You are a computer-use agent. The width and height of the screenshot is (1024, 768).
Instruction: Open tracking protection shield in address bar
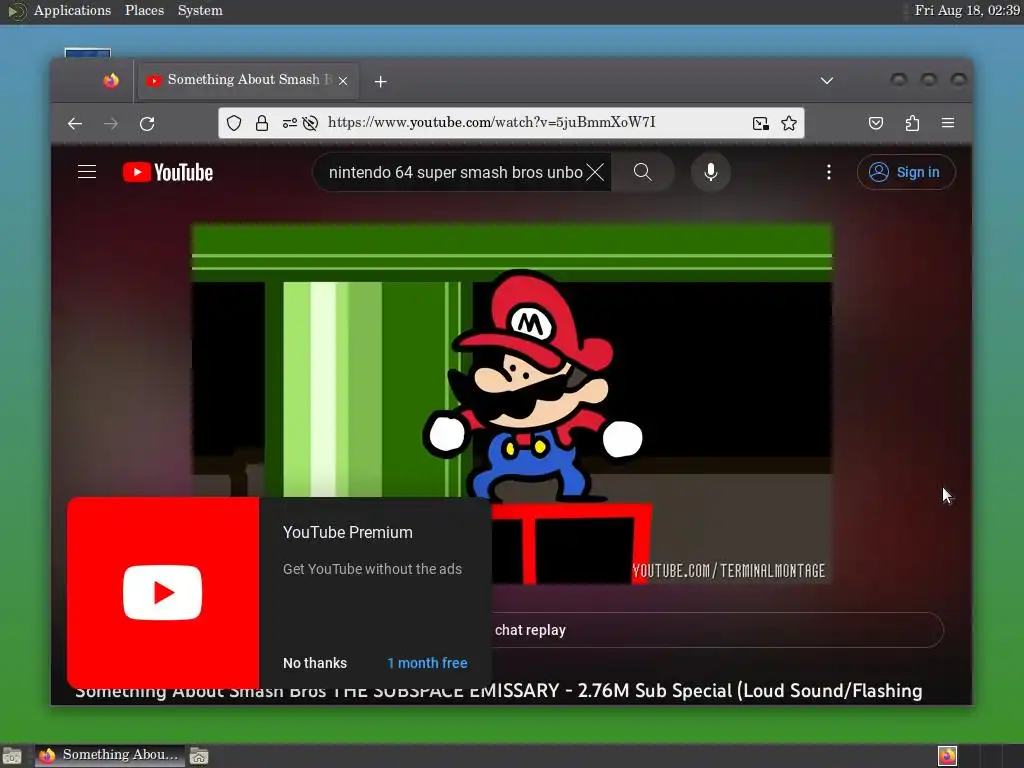coord(234,123)
